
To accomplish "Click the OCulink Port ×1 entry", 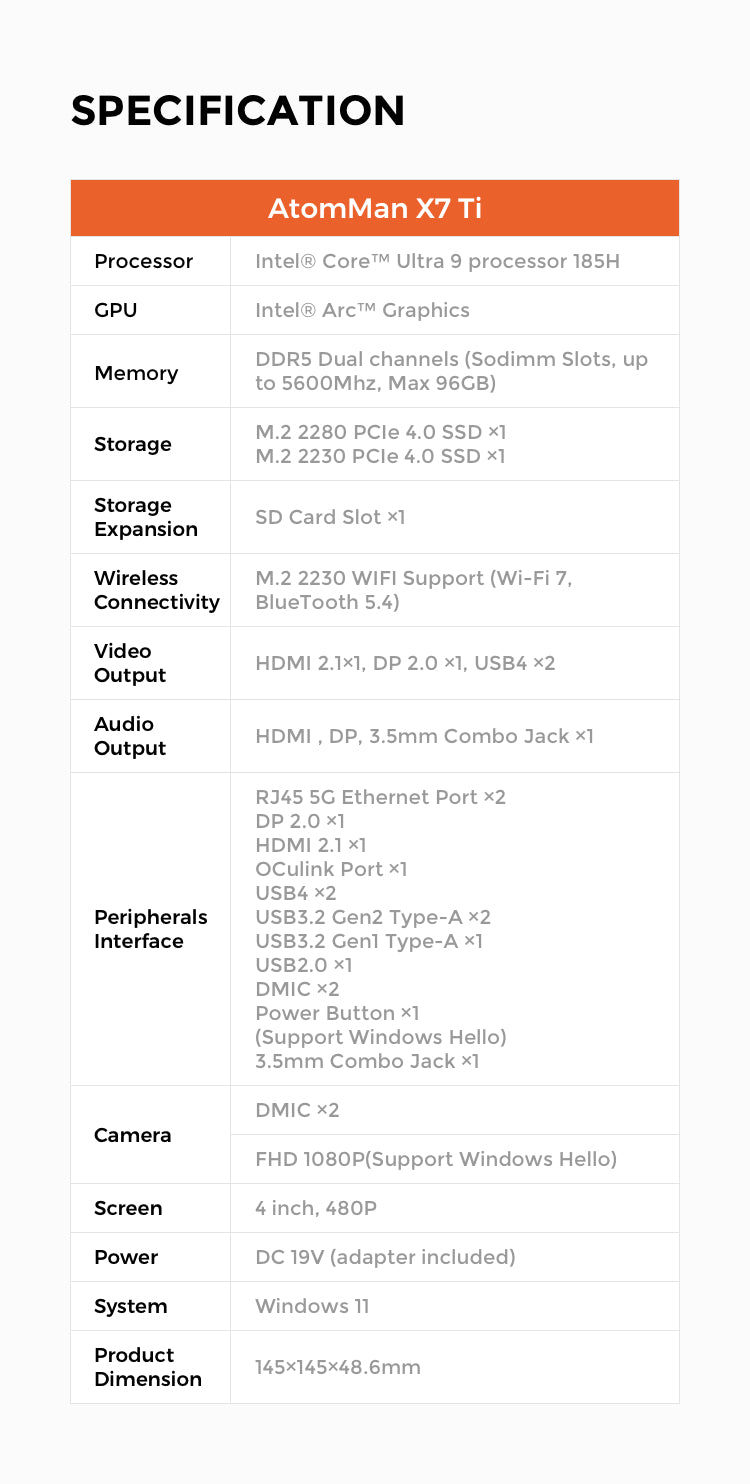I will [331, 869].
